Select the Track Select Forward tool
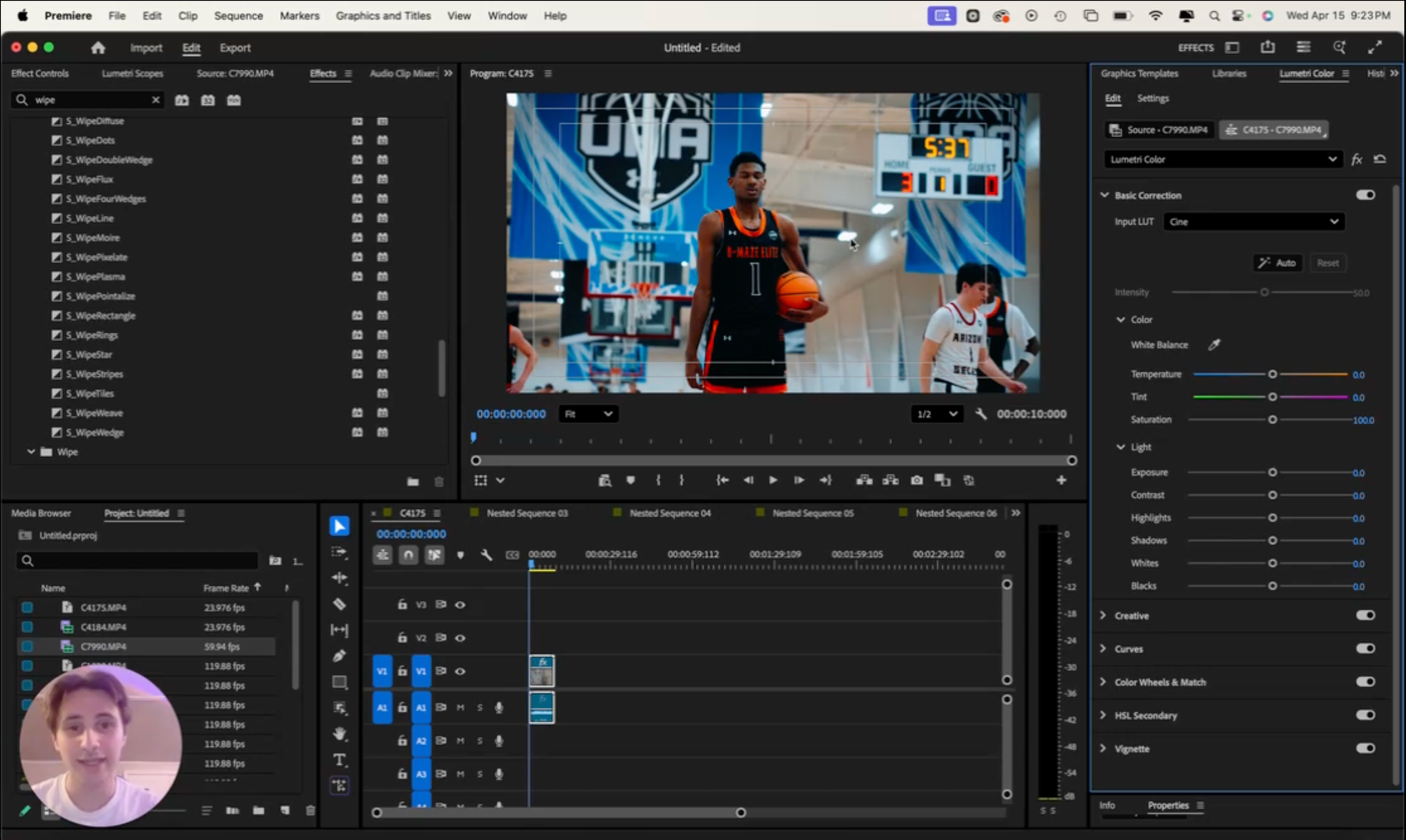Image resolution: width=1406 pixels, height=840 pixels. coord(339,553)
